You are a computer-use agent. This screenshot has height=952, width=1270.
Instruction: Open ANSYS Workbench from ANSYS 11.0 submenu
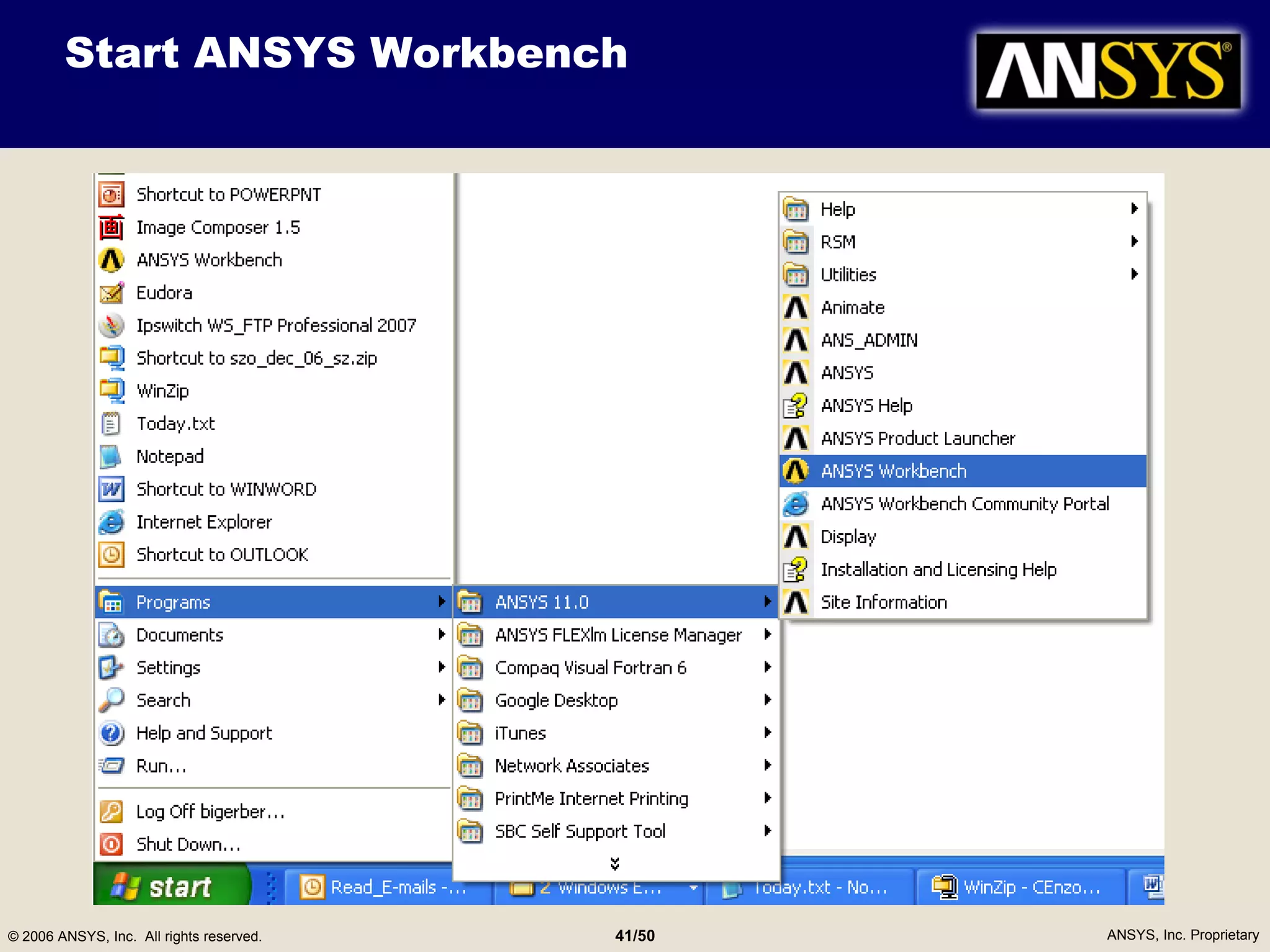[x=962, y=471]
